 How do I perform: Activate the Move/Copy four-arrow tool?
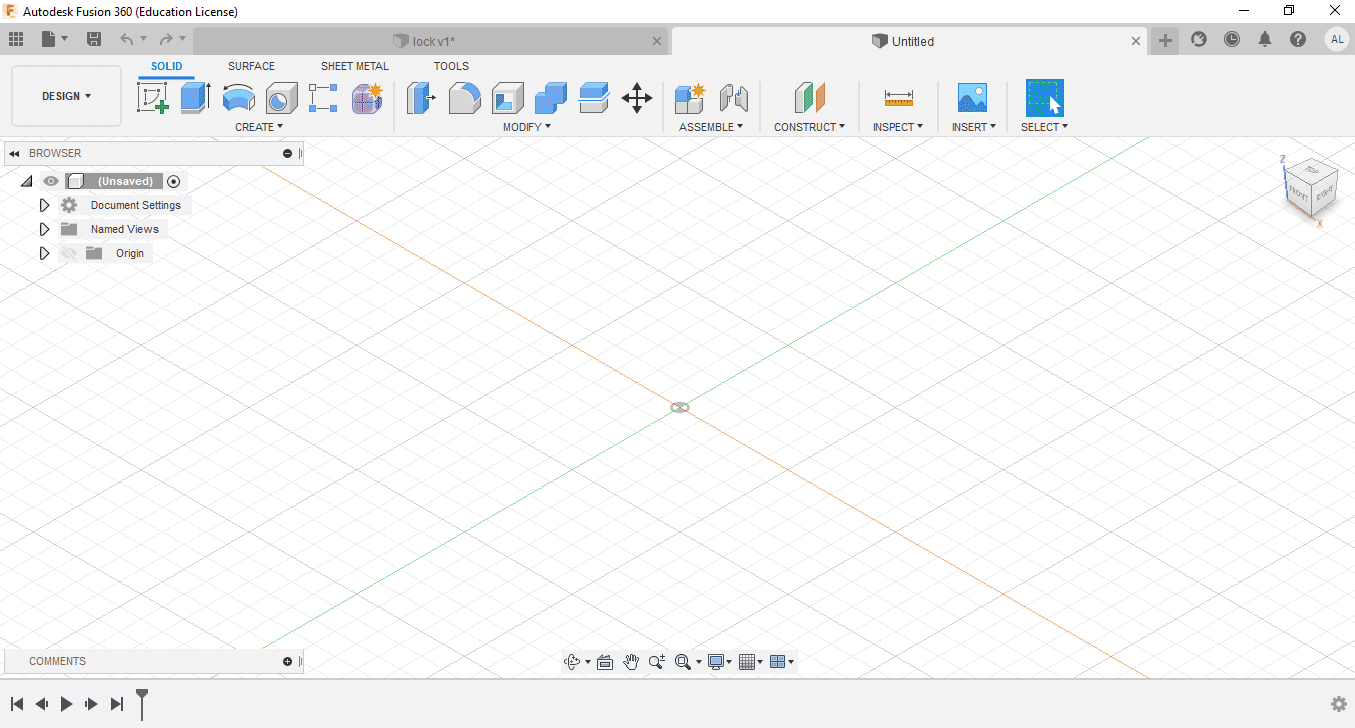637,98
